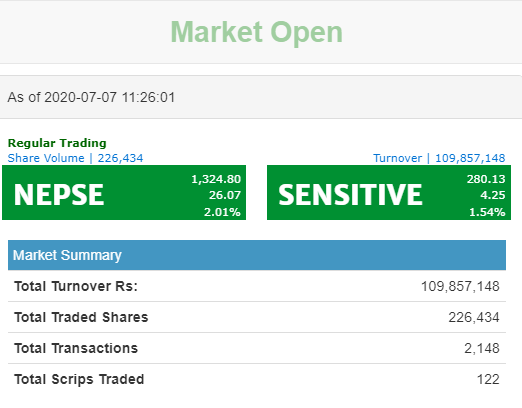Open the Share Volume link

pyautogui.click(x=46, y=158)
